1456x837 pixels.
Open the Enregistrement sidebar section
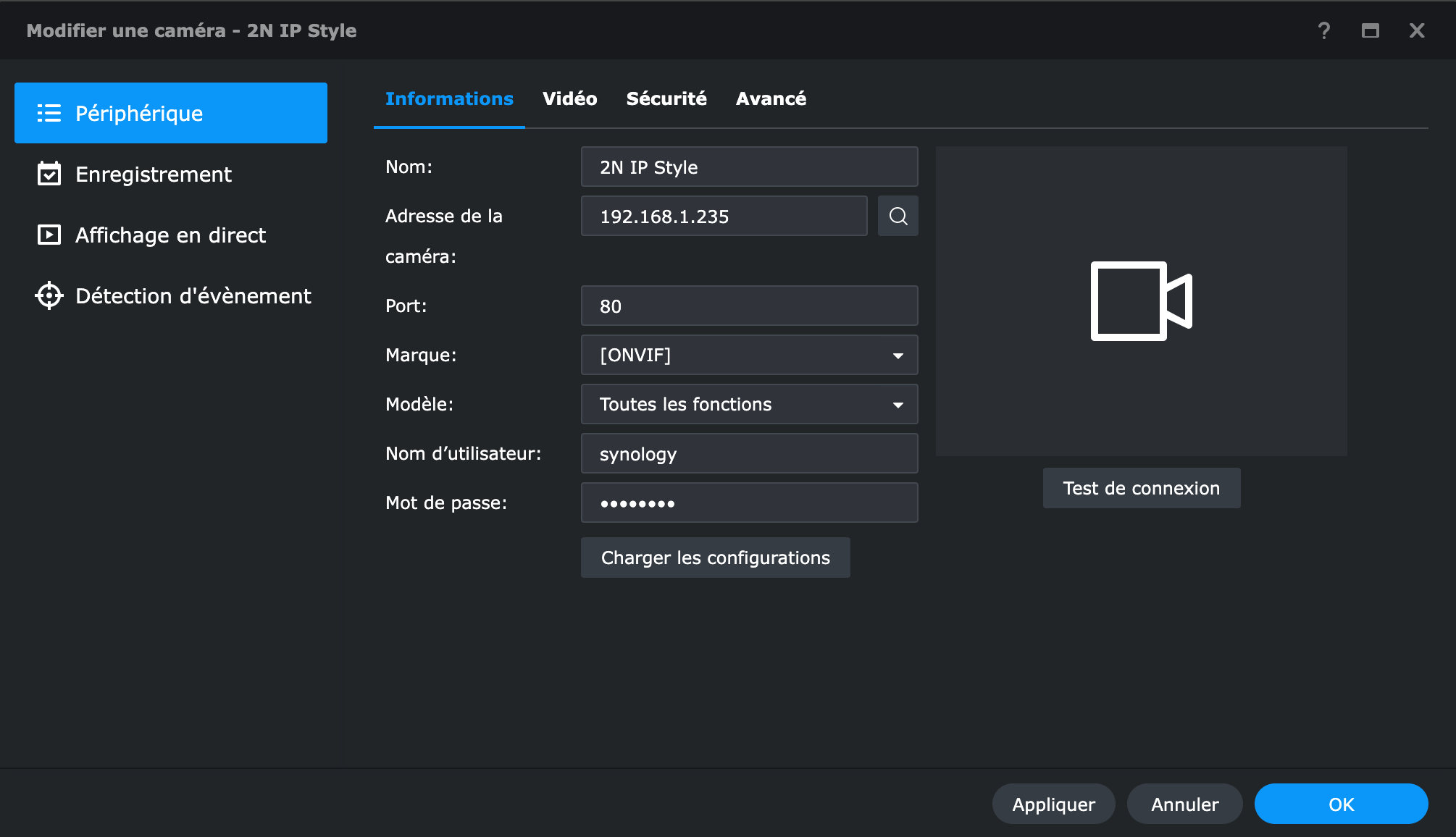click(171, 174)
